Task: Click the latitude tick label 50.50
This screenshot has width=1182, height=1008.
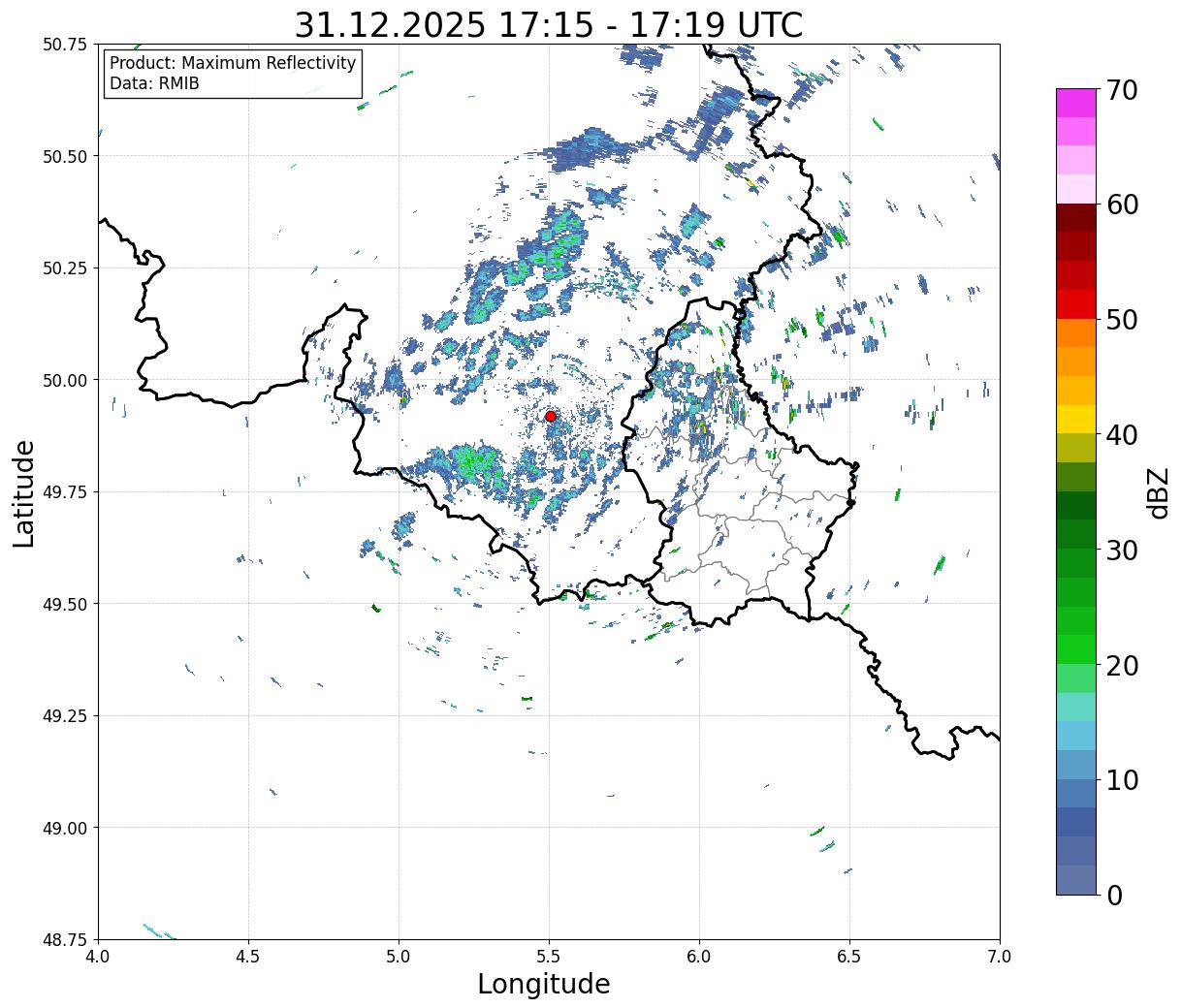Action: 65,156
